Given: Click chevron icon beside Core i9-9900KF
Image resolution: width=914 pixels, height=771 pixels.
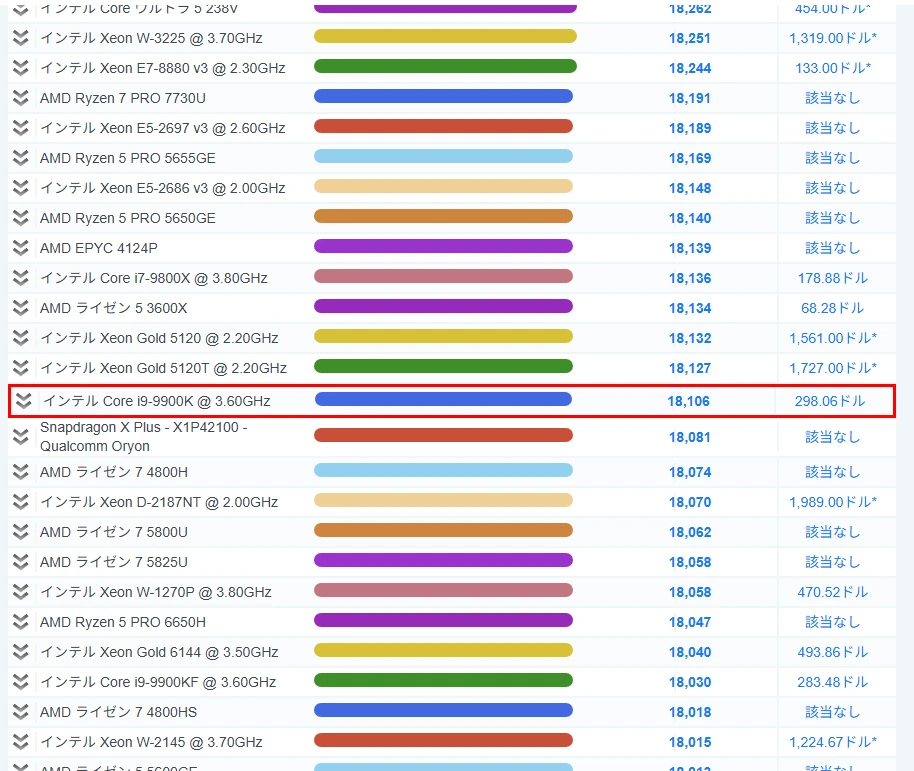Looking at the screenshot, I should click(x=20, y=682).
